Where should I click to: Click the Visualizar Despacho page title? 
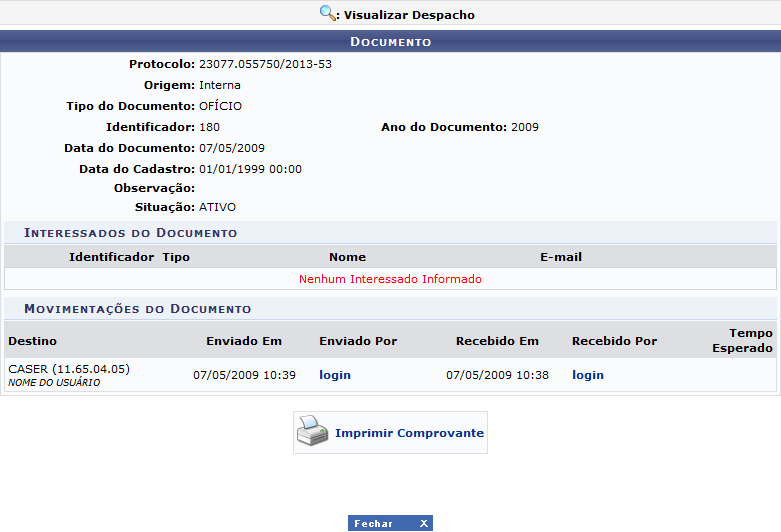click(409, 15)
